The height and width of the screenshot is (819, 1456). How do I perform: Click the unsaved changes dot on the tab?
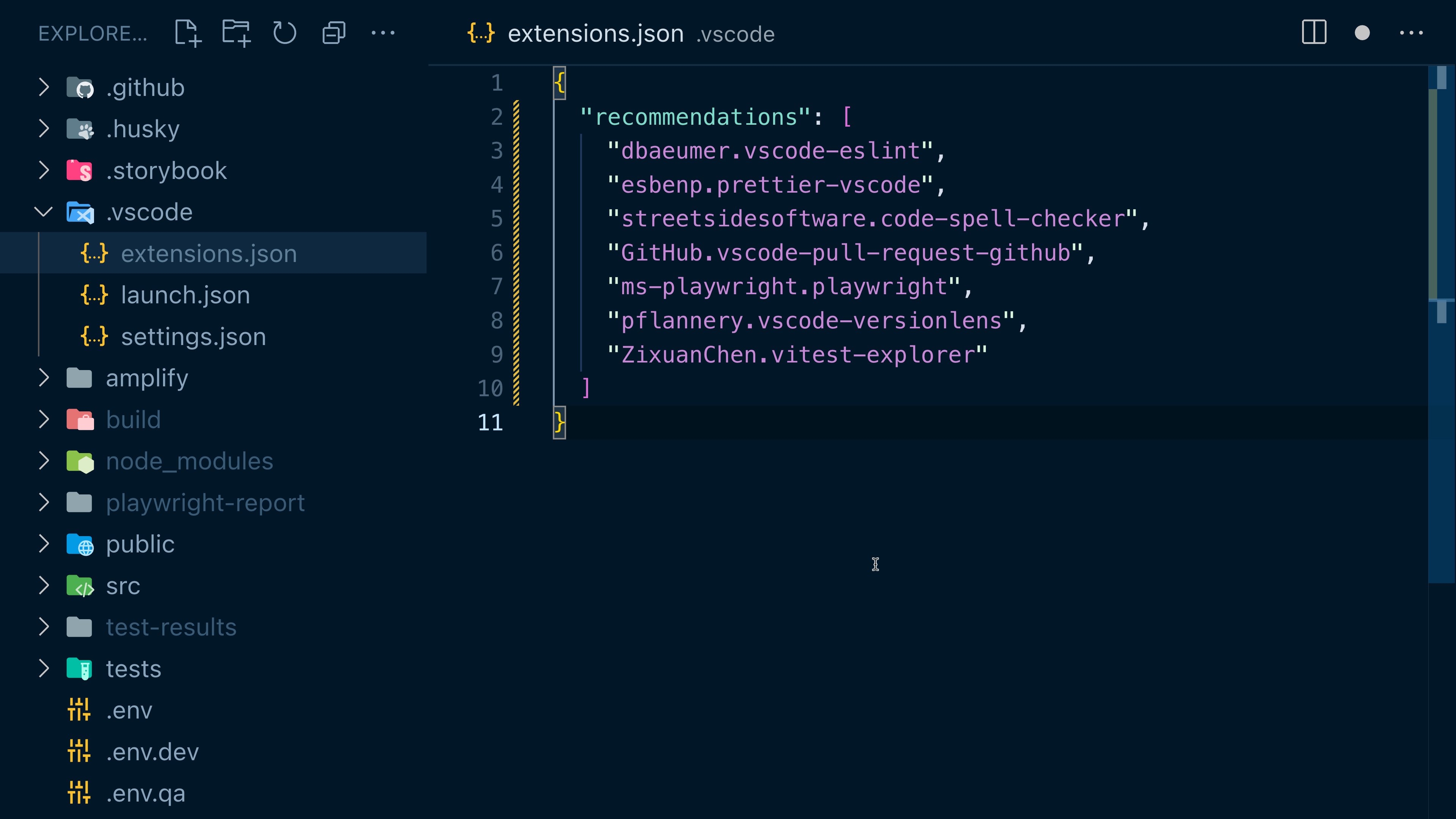pos(1362,33)
